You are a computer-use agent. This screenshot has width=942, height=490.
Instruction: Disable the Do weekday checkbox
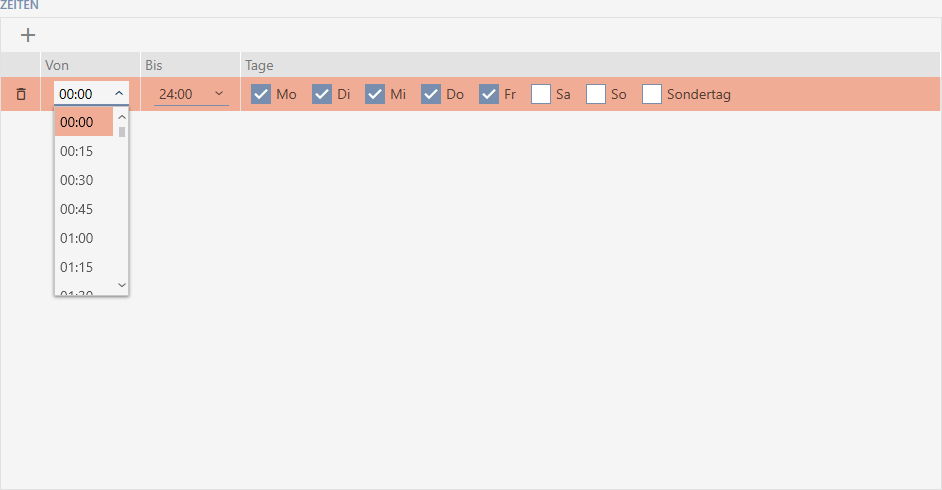(431, 94)
